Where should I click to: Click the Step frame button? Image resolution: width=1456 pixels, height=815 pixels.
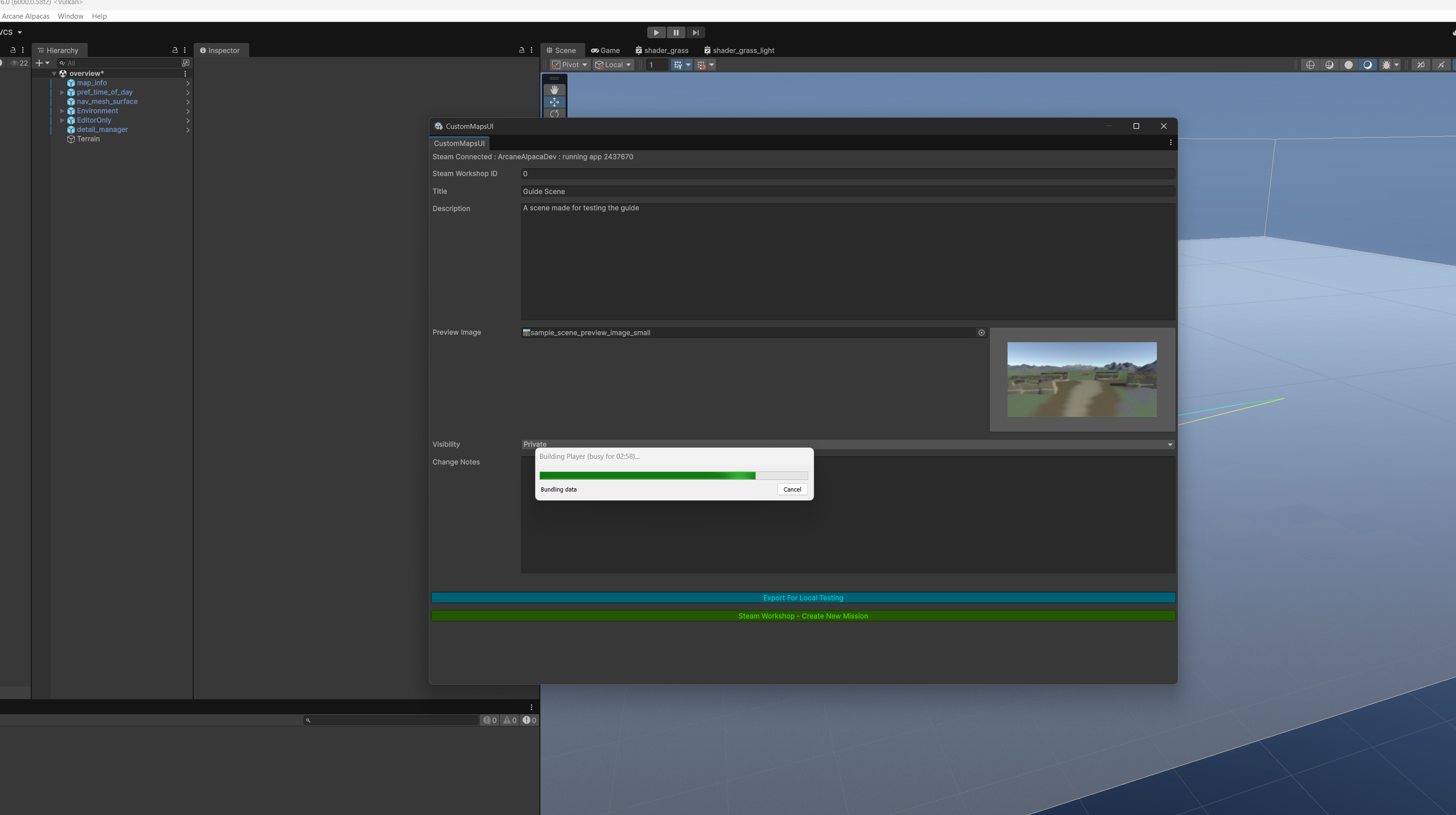tap(695, 33)
